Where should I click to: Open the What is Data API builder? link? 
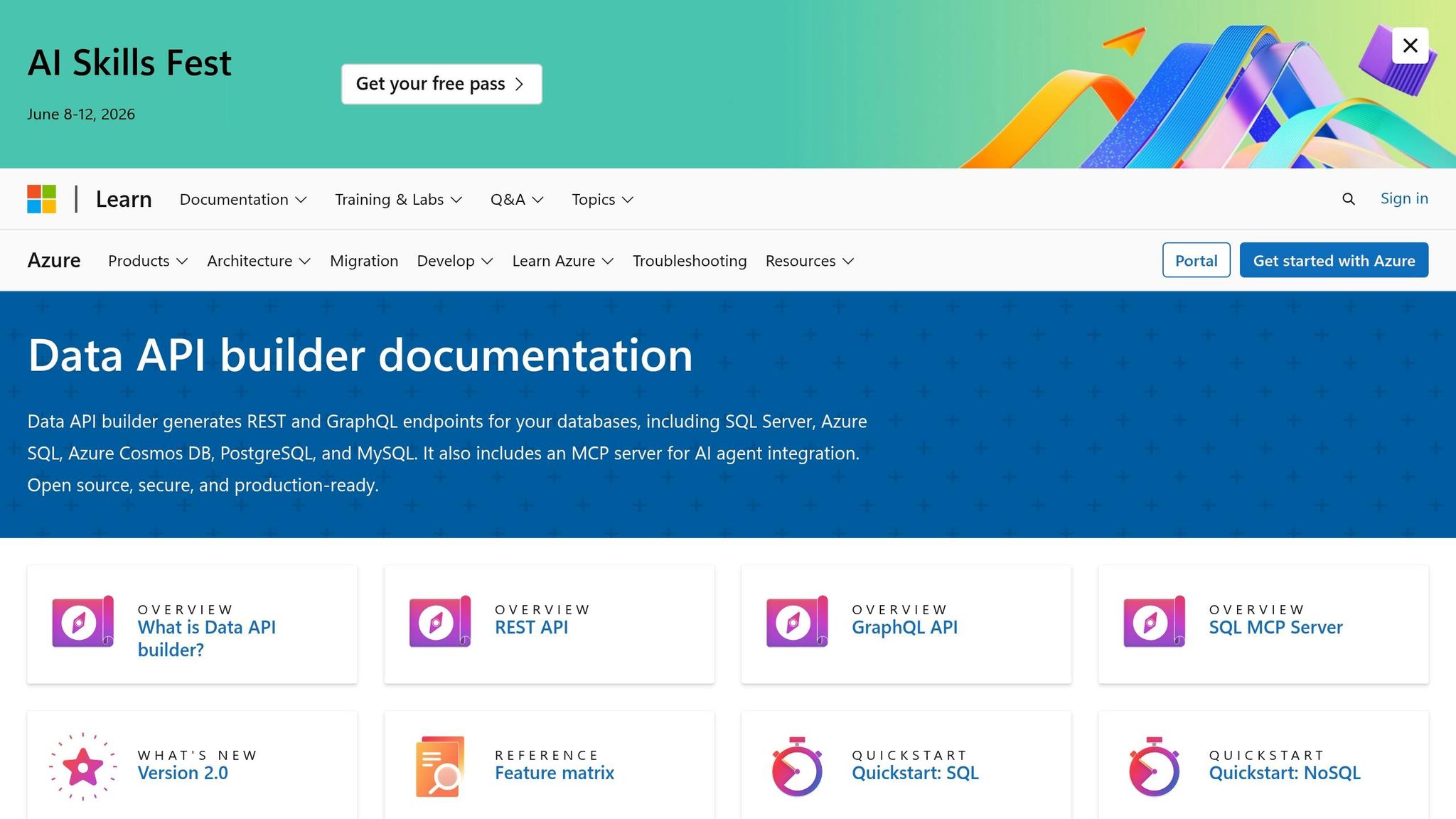(x=206, y=638)
